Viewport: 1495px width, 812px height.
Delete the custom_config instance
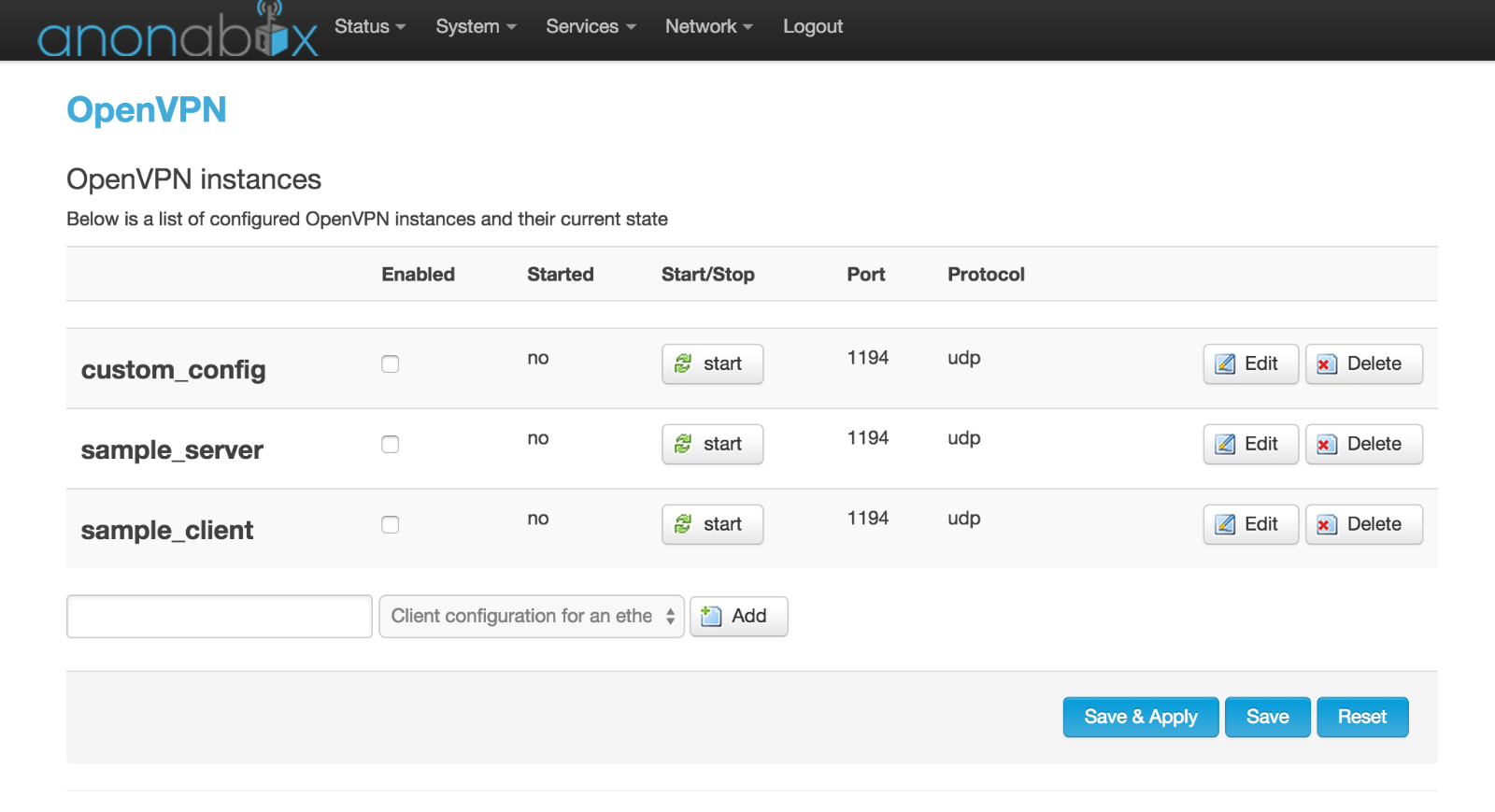(x=1364, y=364)
